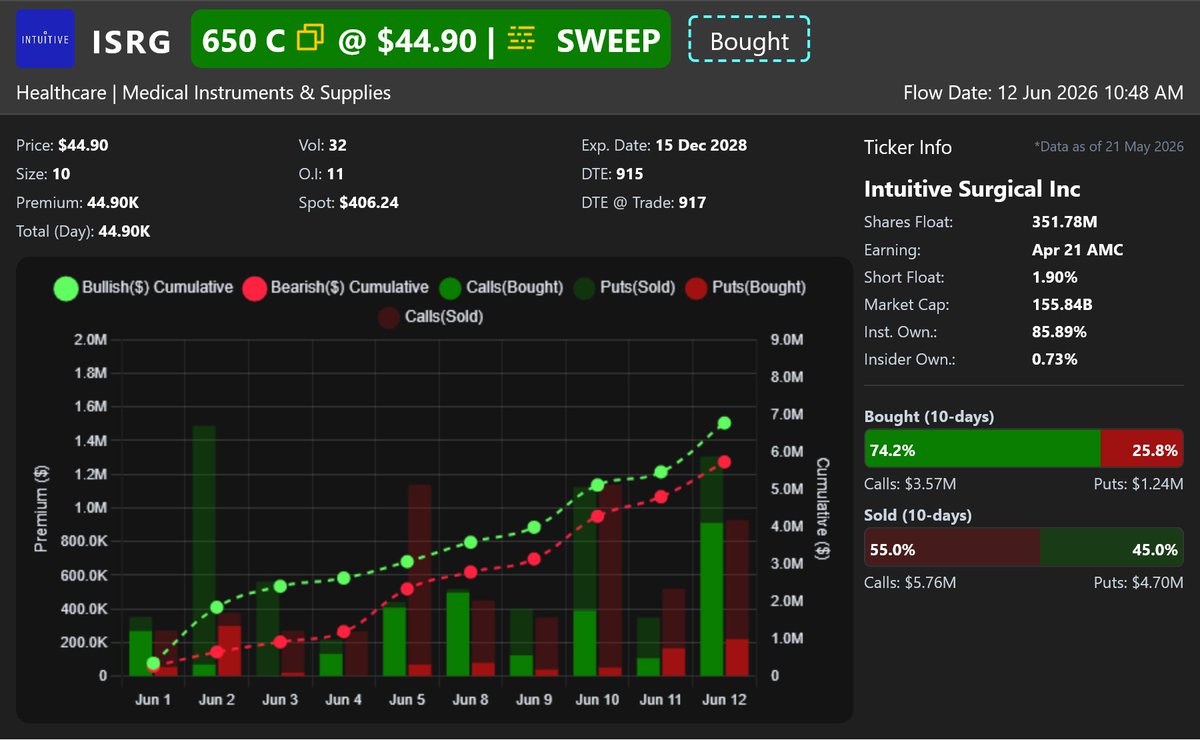Click the tall Jun 2 Puts(Sold) bar
The image size is (1200, 740).
[x=204, y=545]
